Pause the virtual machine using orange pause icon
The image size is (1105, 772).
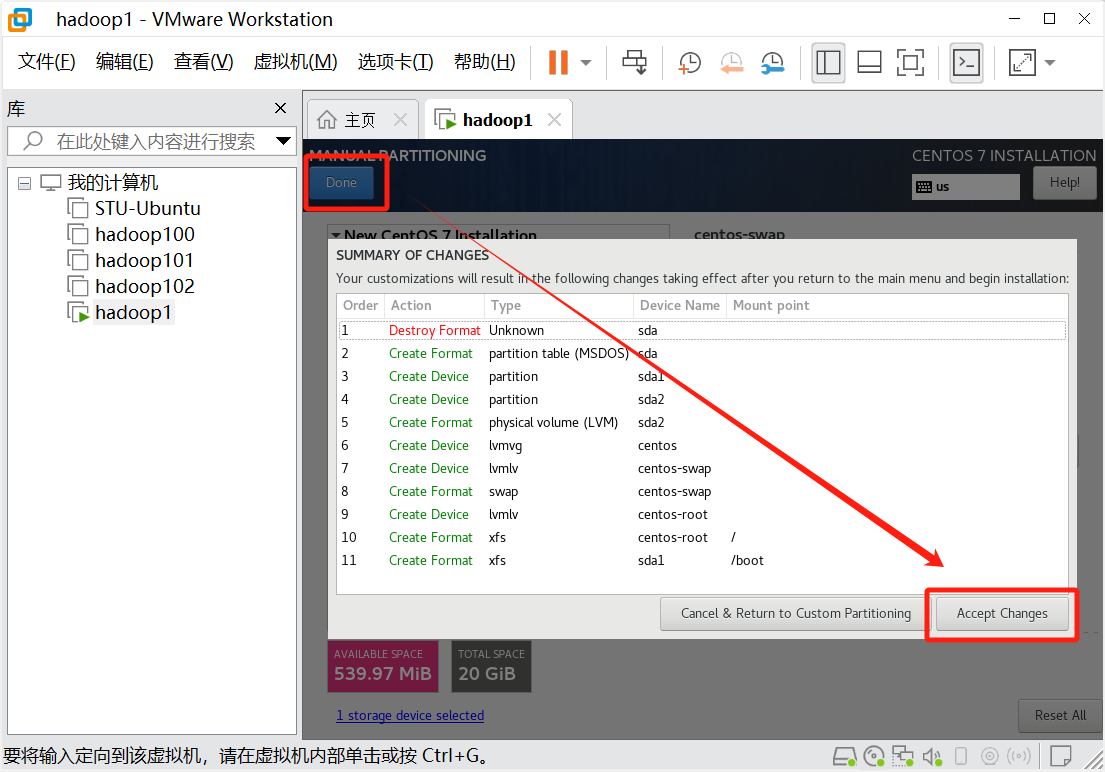tap(558, 63)
